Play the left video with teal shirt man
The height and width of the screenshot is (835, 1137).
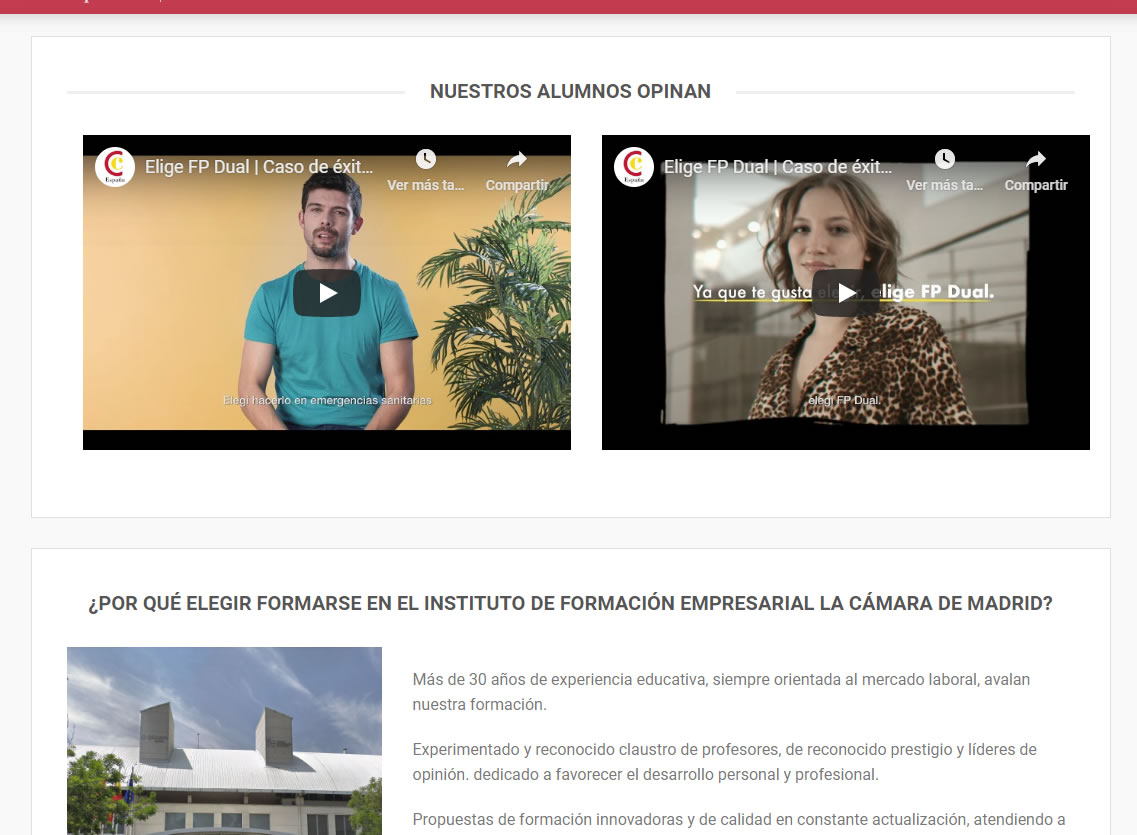[x=326, y=293]
